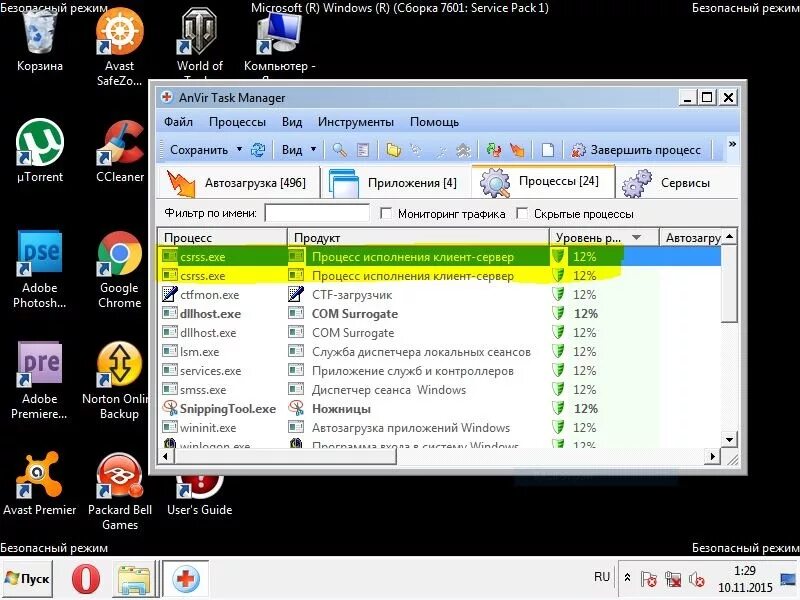The image size is (800, 600).
Task: Switch to the Сервисы tab
Action: pyautogui.click(x=676, y=183)
